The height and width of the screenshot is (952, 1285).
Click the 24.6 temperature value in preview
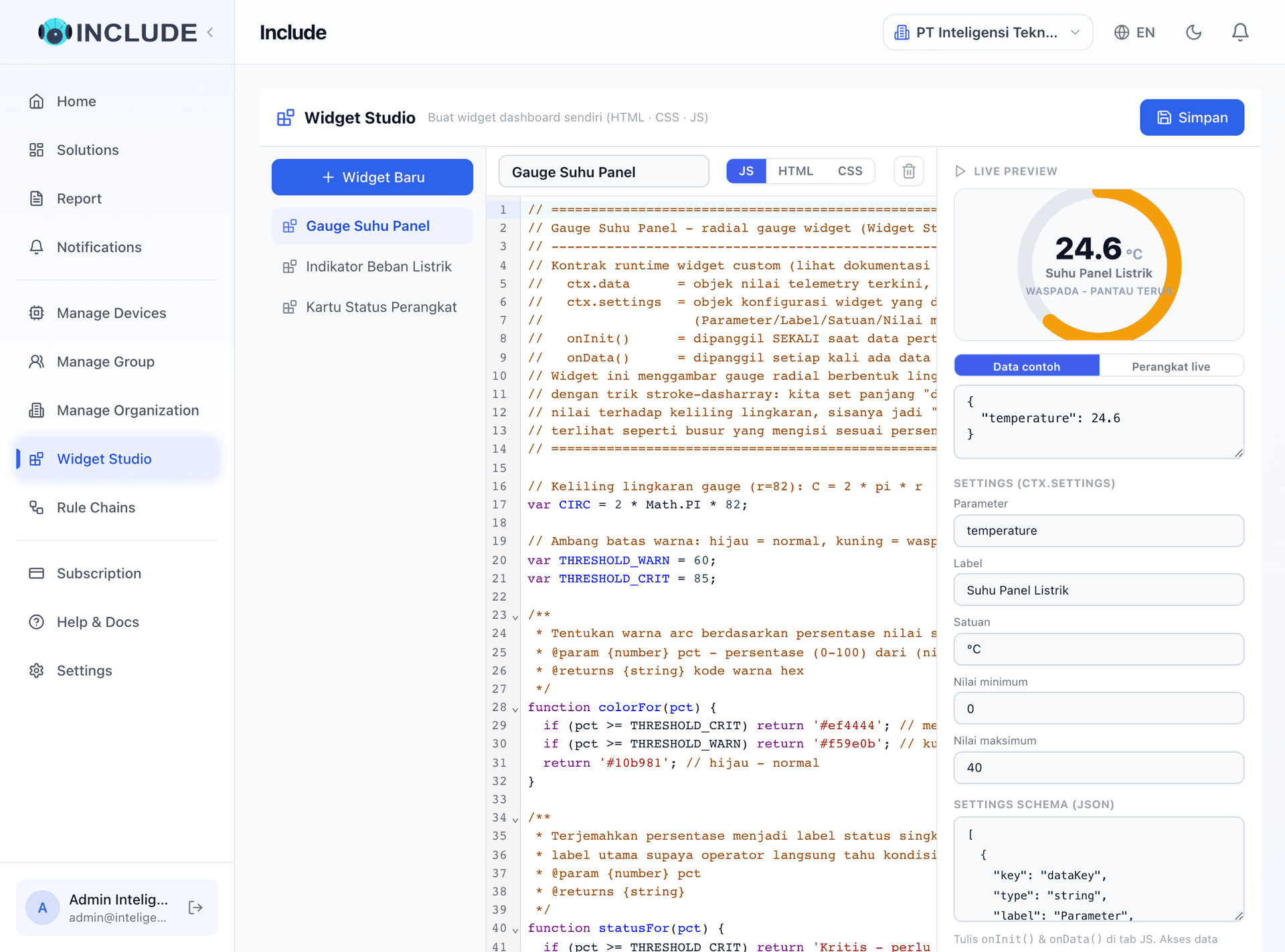(1088, 249)
